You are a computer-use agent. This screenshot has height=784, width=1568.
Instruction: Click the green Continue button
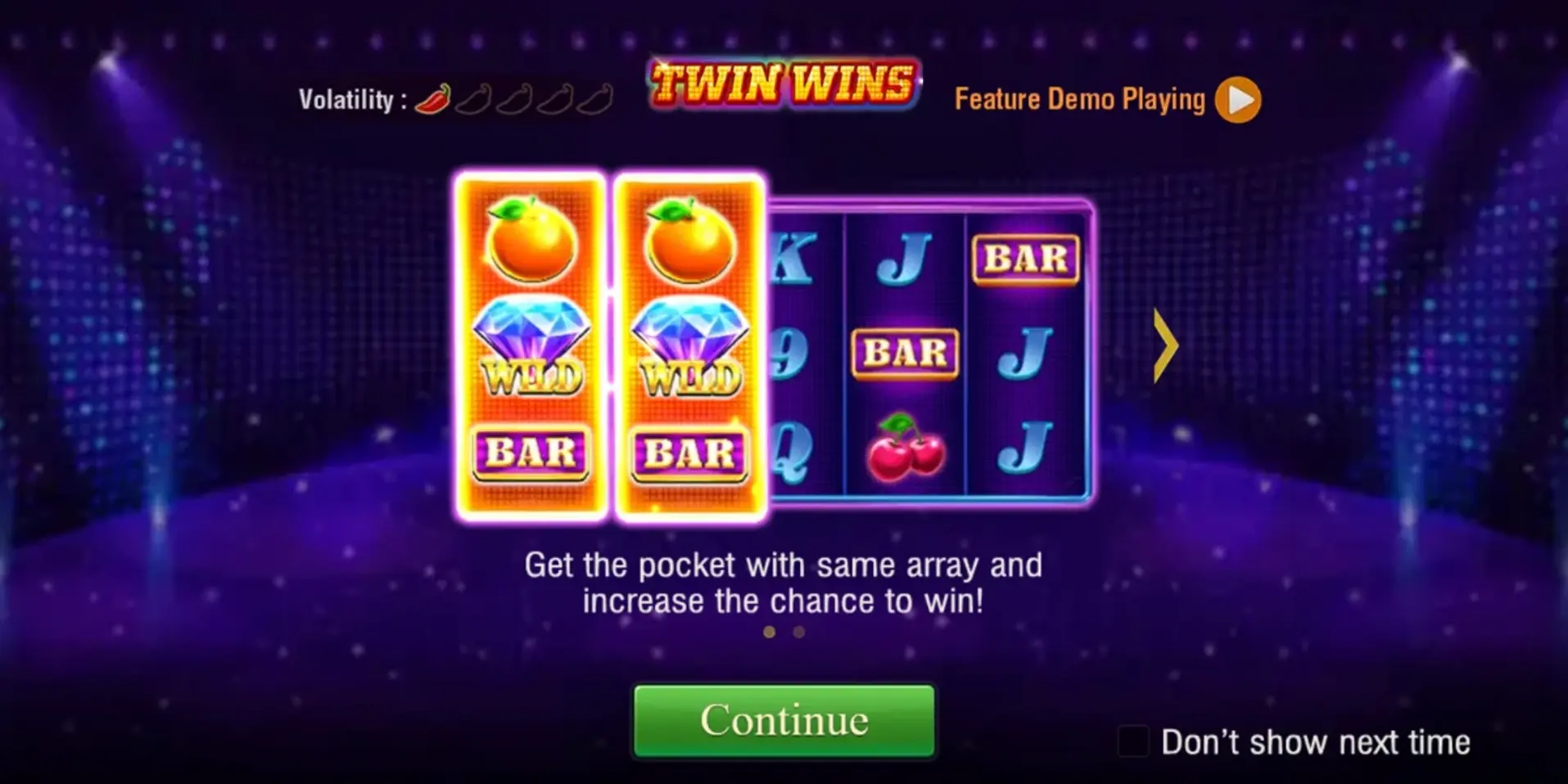tap(784, 720)
